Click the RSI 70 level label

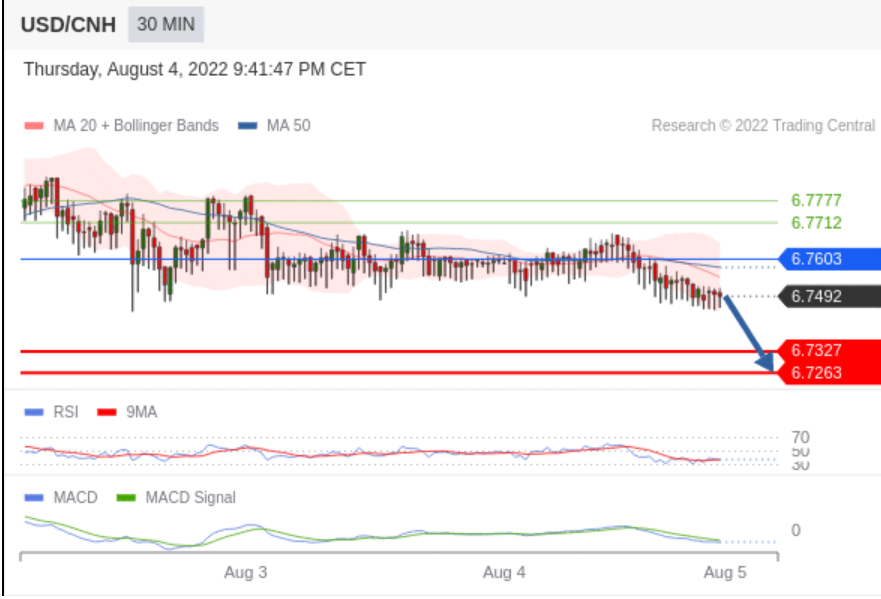tap(801, 437)
